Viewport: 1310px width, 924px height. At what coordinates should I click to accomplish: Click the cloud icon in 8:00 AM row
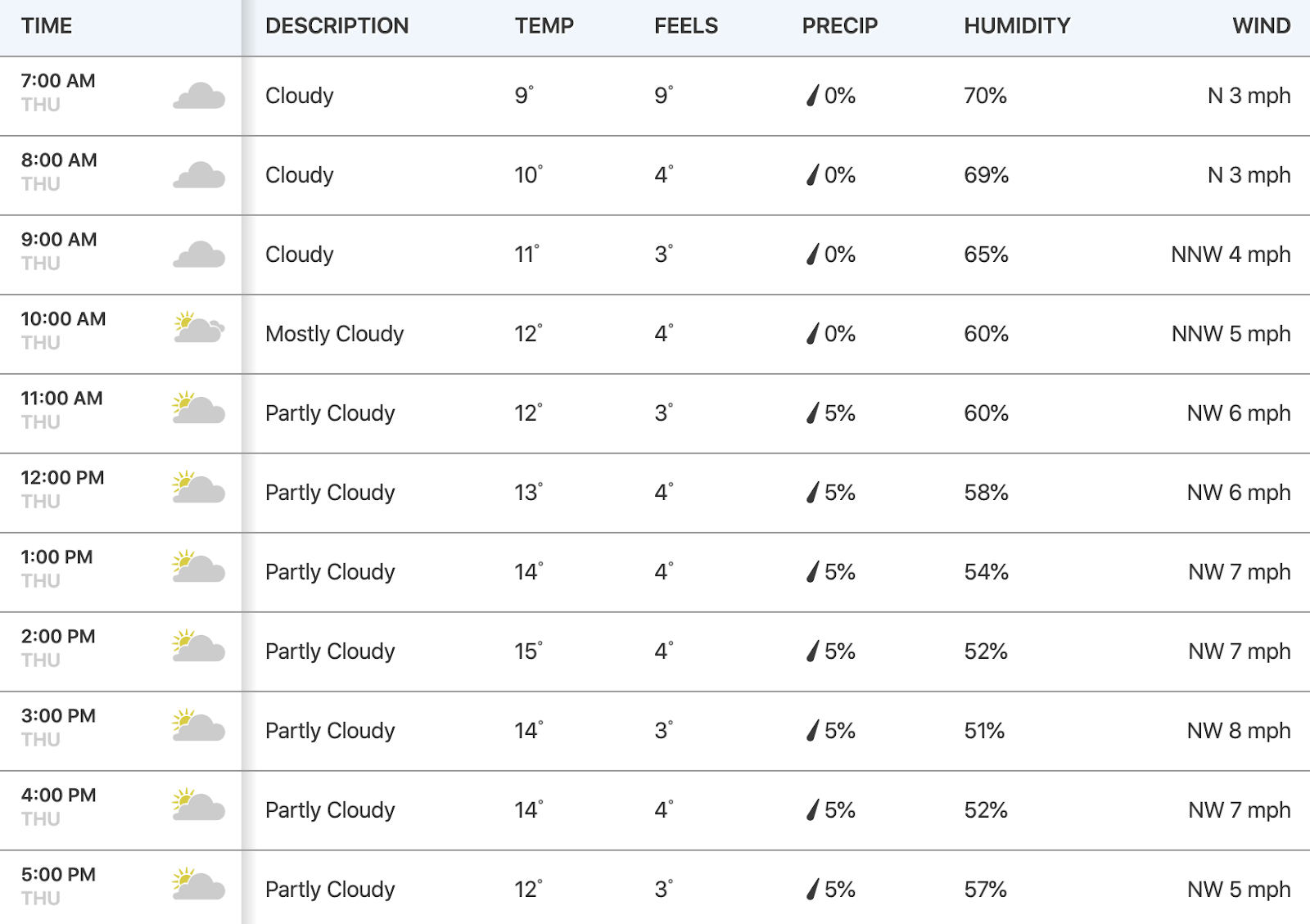click(x=199, y=175)
